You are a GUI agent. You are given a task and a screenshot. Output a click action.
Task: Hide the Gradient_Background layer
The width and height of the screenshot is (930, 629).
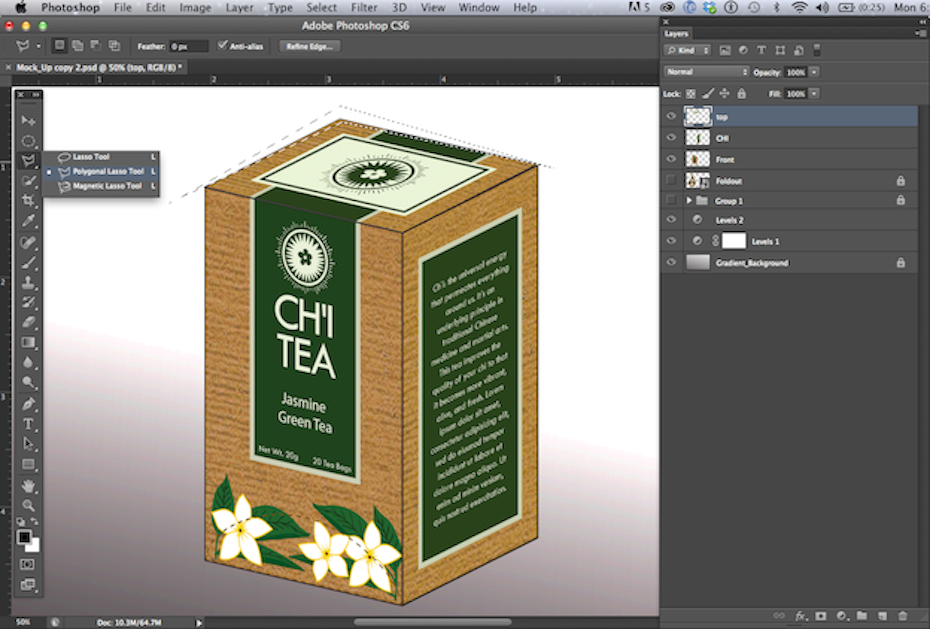pyautogui.click(x=671, y=263)
